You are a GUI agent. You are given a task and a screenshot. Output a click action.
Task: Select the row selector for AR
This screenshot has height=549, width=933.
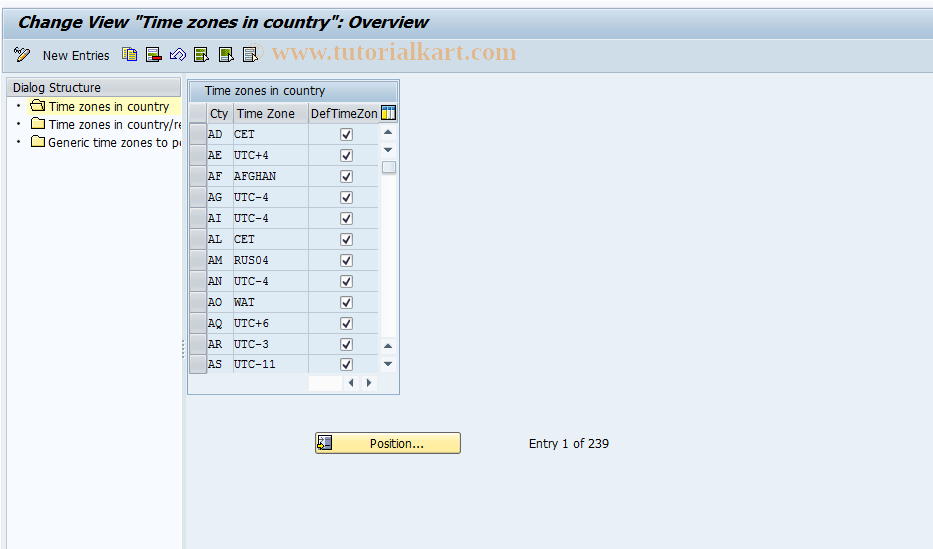(198, 344)
